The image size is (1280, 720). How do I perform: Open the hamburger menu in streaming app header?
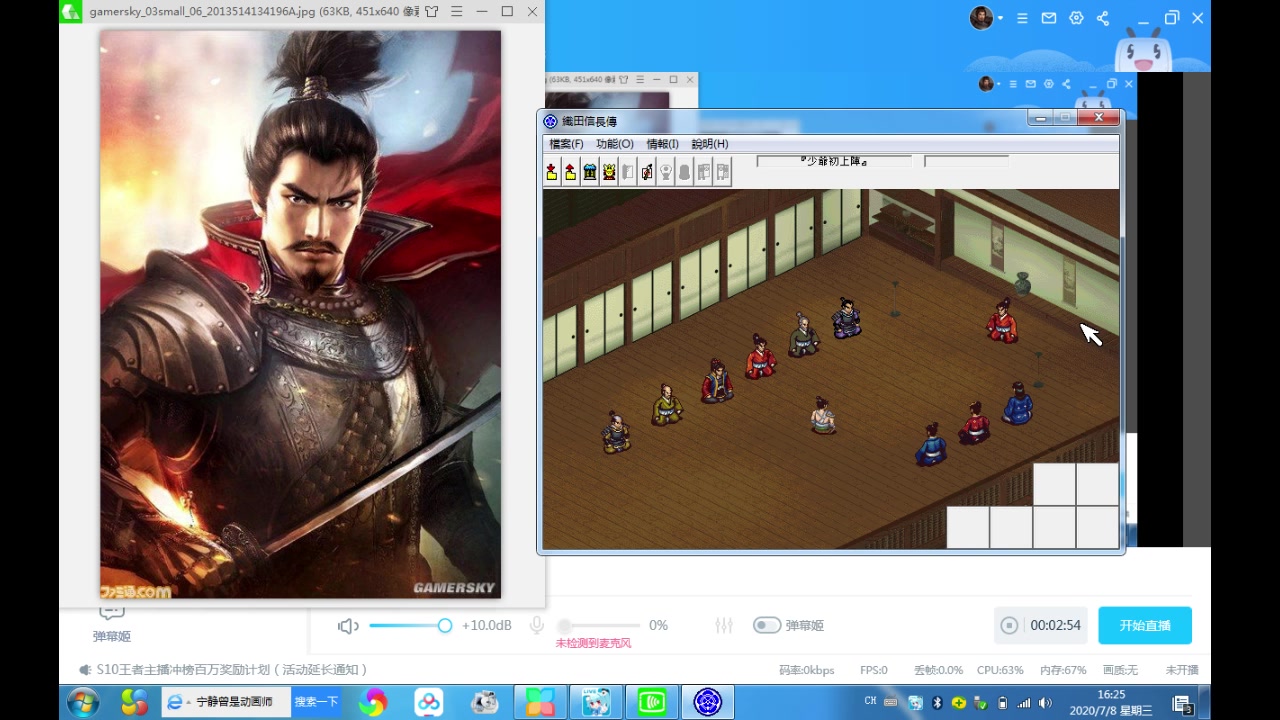click(x=1022, y=18)
